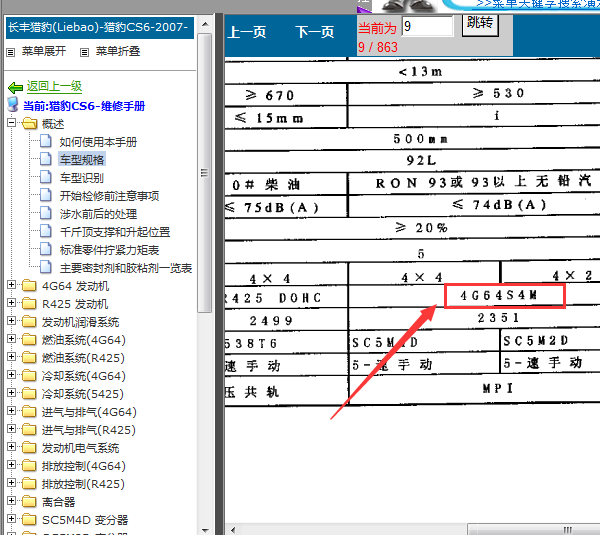The image size is (600, 535).
Task: Expand the SC5M4D 变分器 node
Action: point(11,519)
